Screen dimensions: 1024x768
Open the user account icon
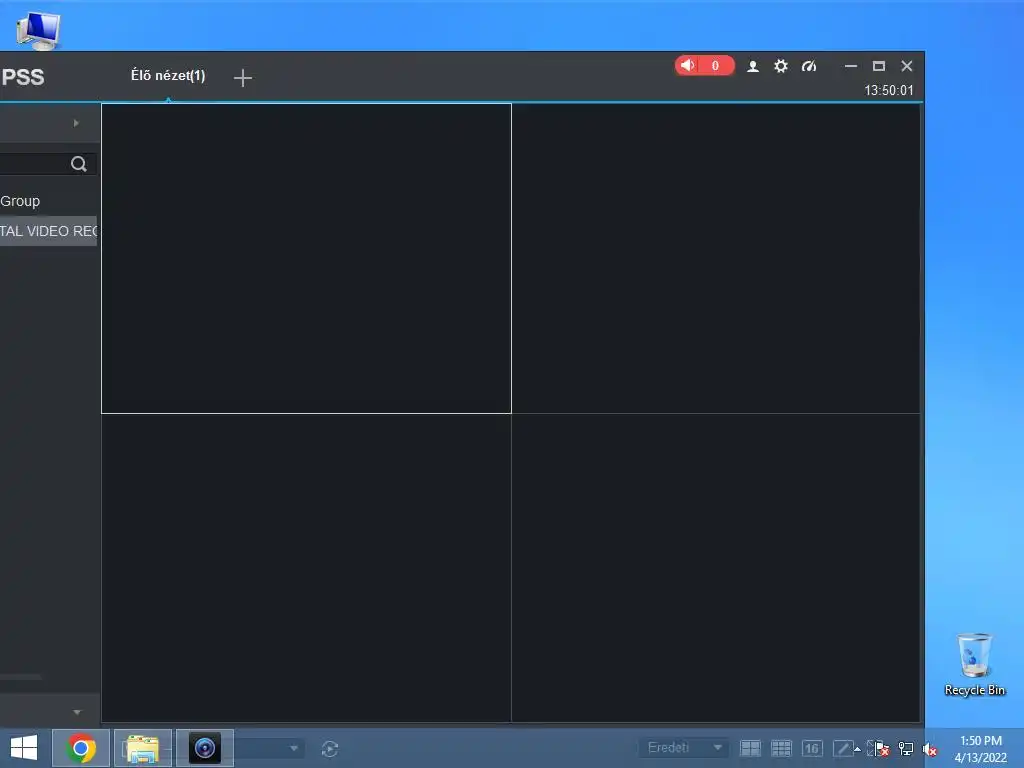[752, 66]
